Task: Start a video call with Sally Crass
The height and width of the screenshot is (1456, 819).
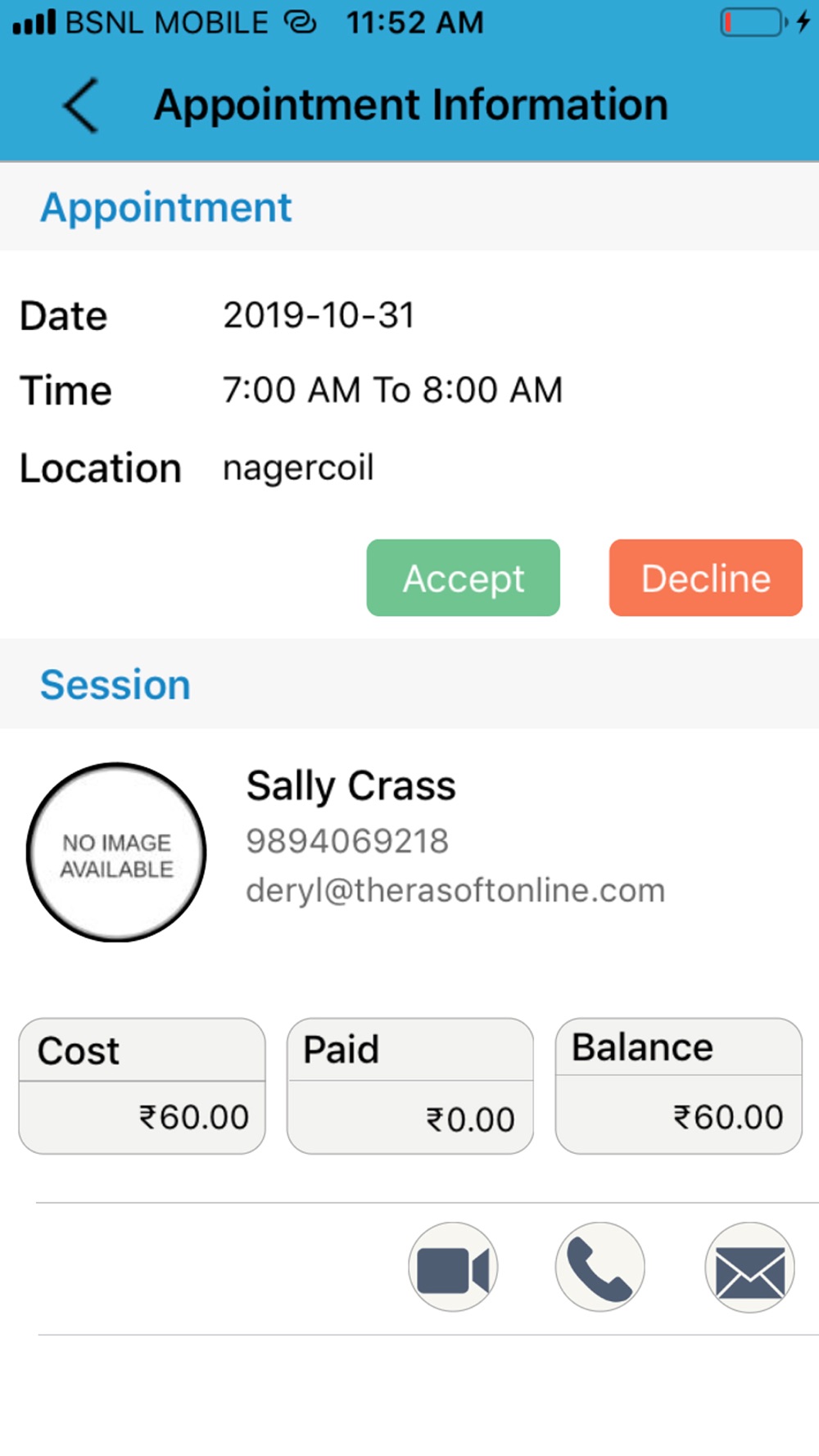Action: click(x=453, y=1268)
